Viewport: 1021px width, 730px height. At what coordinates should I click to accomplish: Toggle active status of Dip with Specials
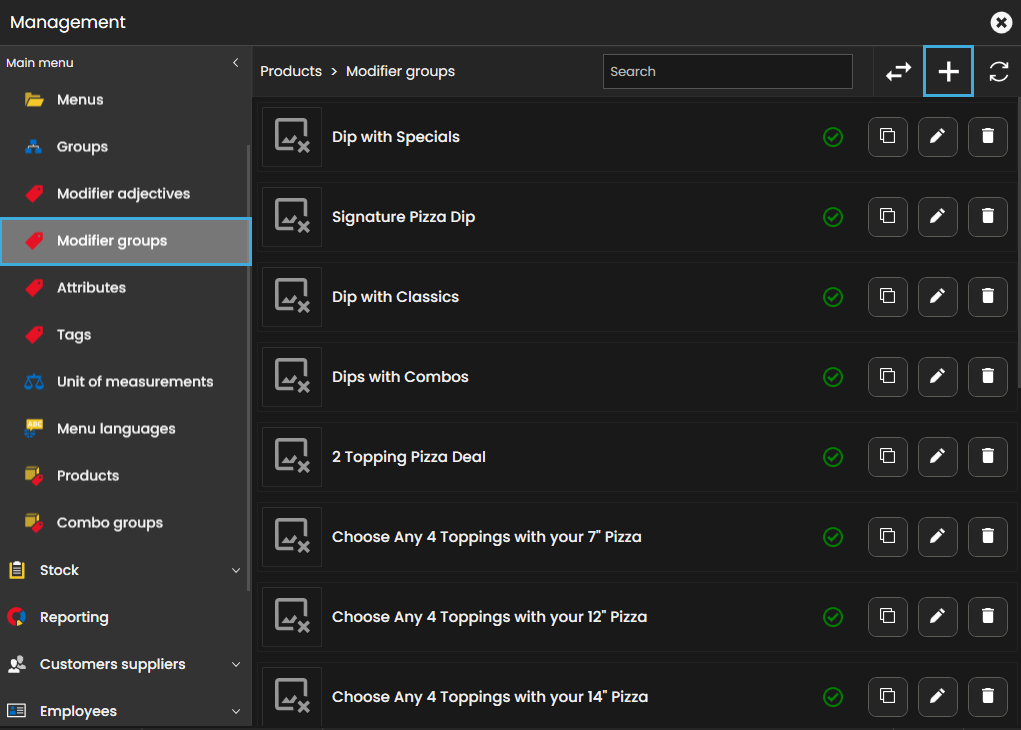[832, 137]
